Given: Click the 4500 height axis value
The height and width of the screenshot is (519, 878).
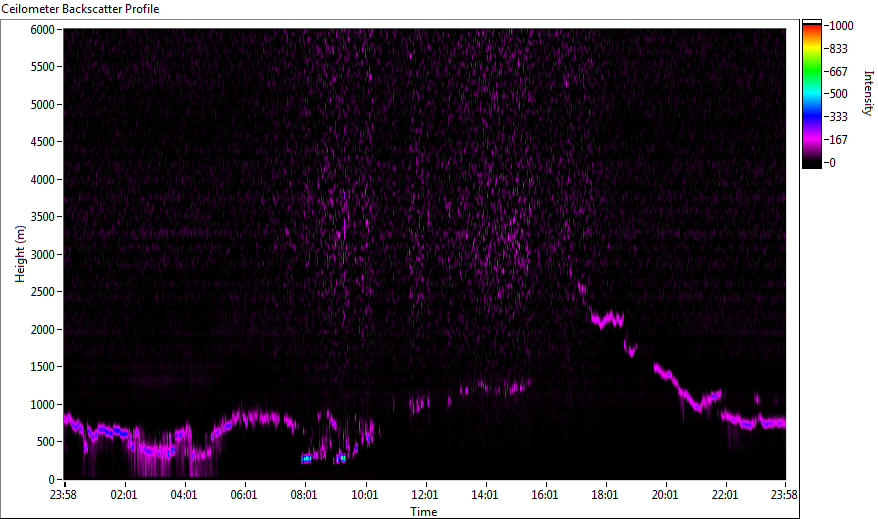Looking at the screenshot, I should pyautogui.click(x=43, y=142).
